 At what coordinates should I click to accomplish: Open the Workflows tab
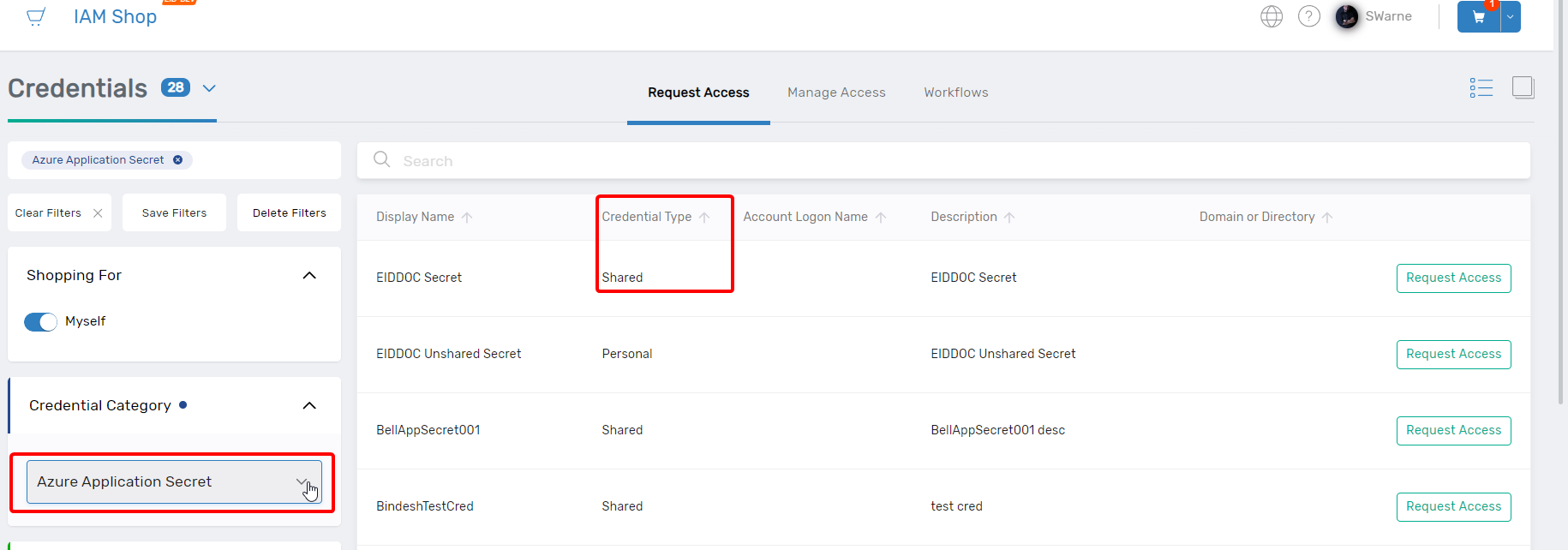pos(956,93)
